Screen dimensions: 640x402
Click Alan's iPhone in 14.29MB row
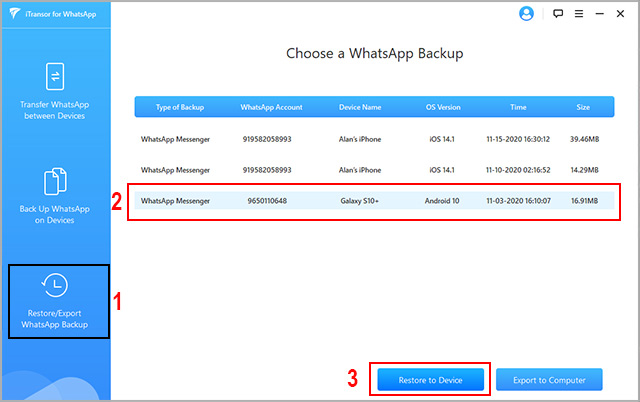click(x=360, y=170)
